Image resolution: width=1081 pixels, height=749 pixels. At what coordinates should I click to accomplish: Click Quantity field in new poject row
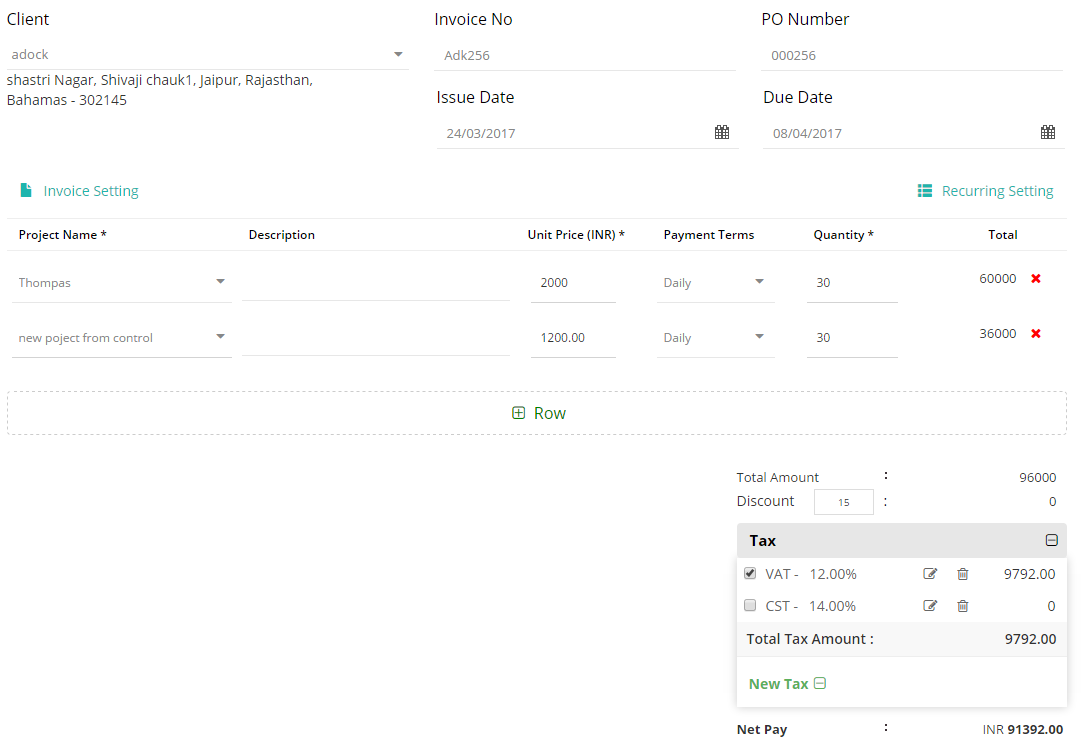pos(852,338)
